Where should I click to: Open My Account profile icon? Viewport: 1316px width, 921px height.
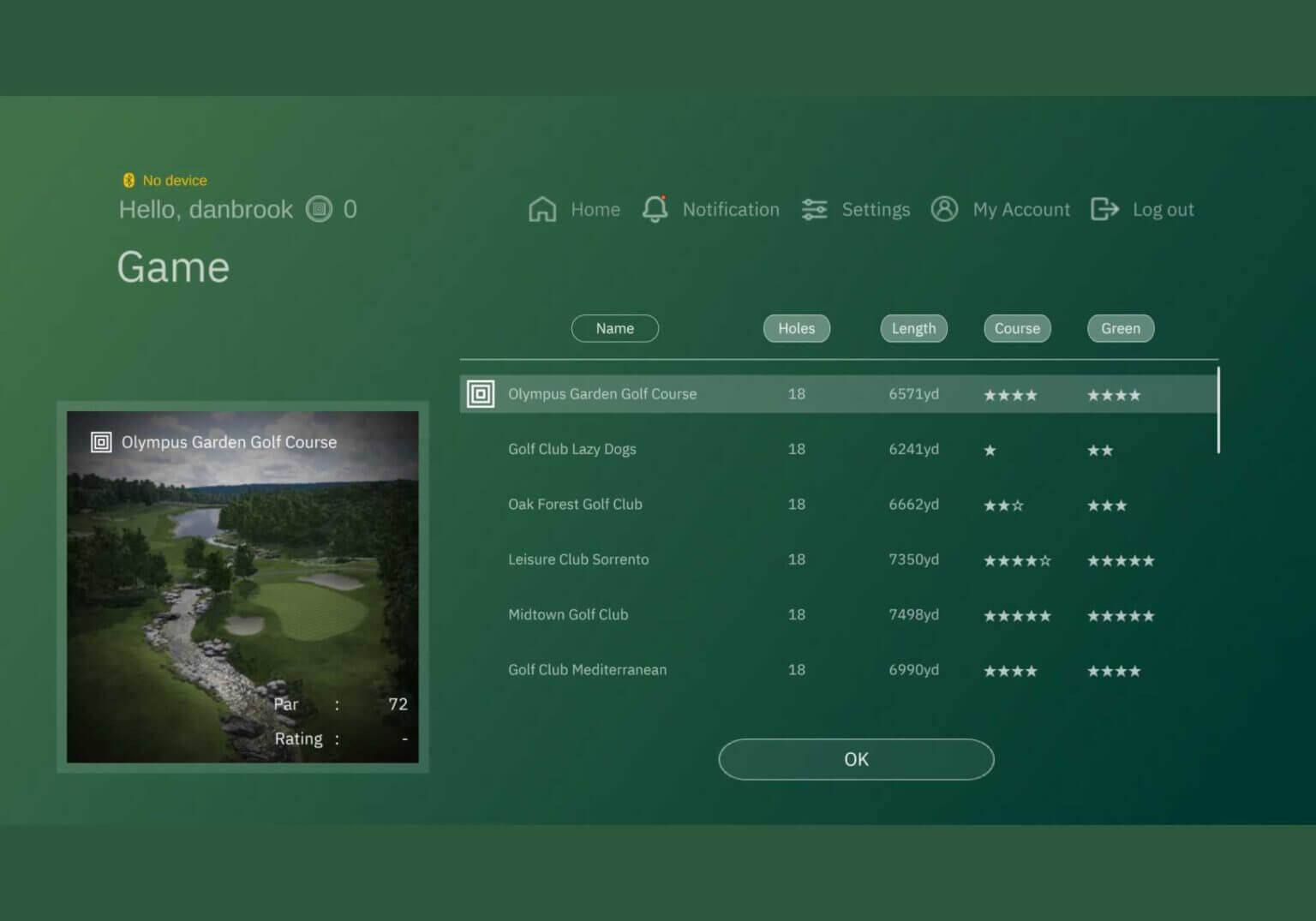[x=945, y=209]
